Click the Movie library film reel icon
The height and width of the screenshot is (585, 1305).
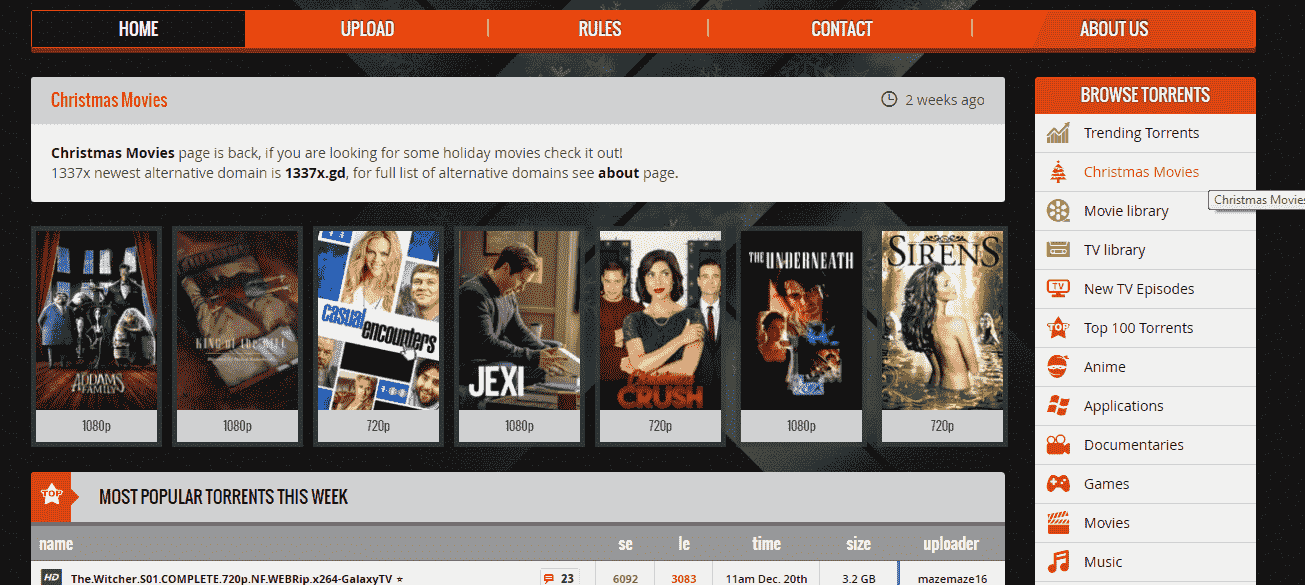[x=1058, y=211]
